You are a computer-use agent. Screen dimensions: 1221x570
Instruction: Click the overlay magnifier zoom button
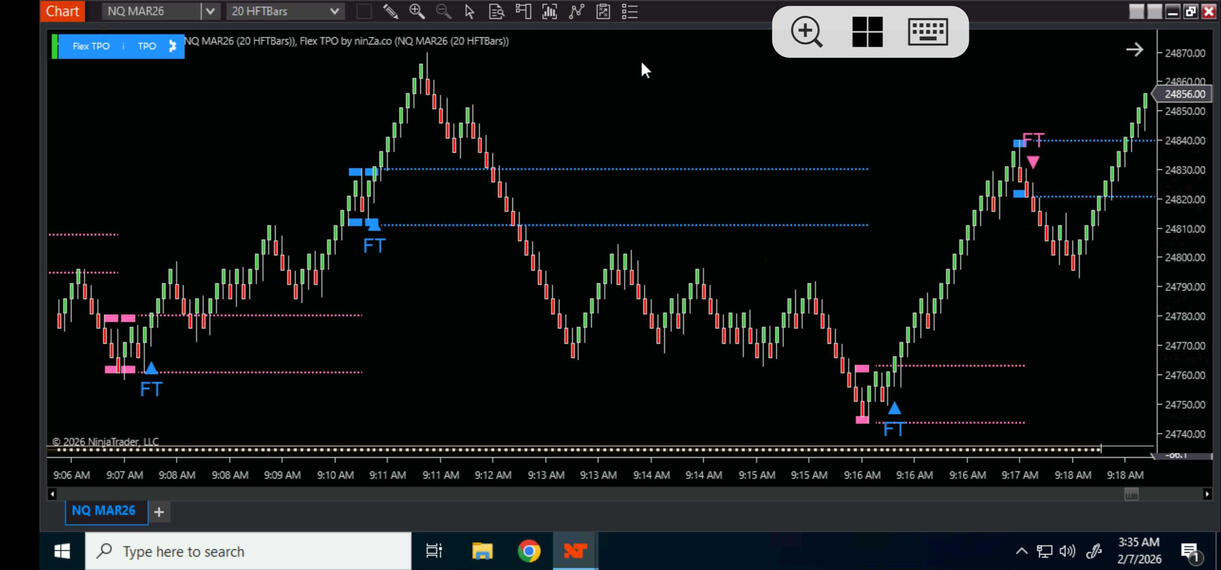point(806,32)
